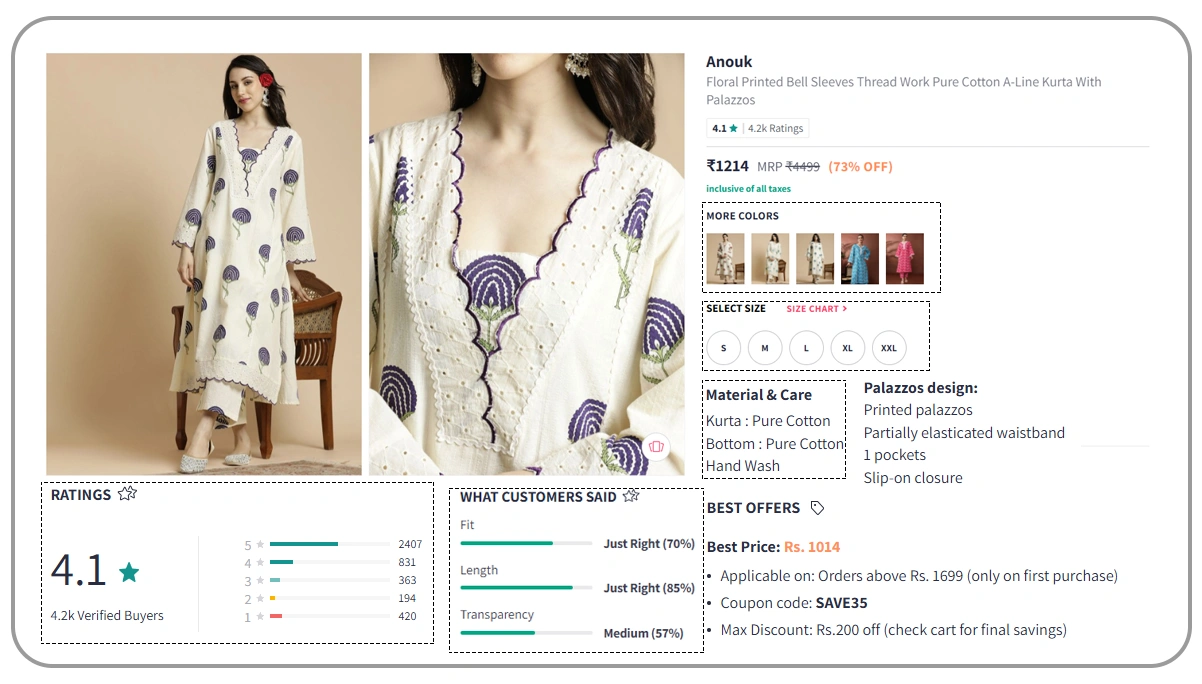1202x684 pixels.
Task: Select the pink color variant swatch
Action: (x=904, y=257)
